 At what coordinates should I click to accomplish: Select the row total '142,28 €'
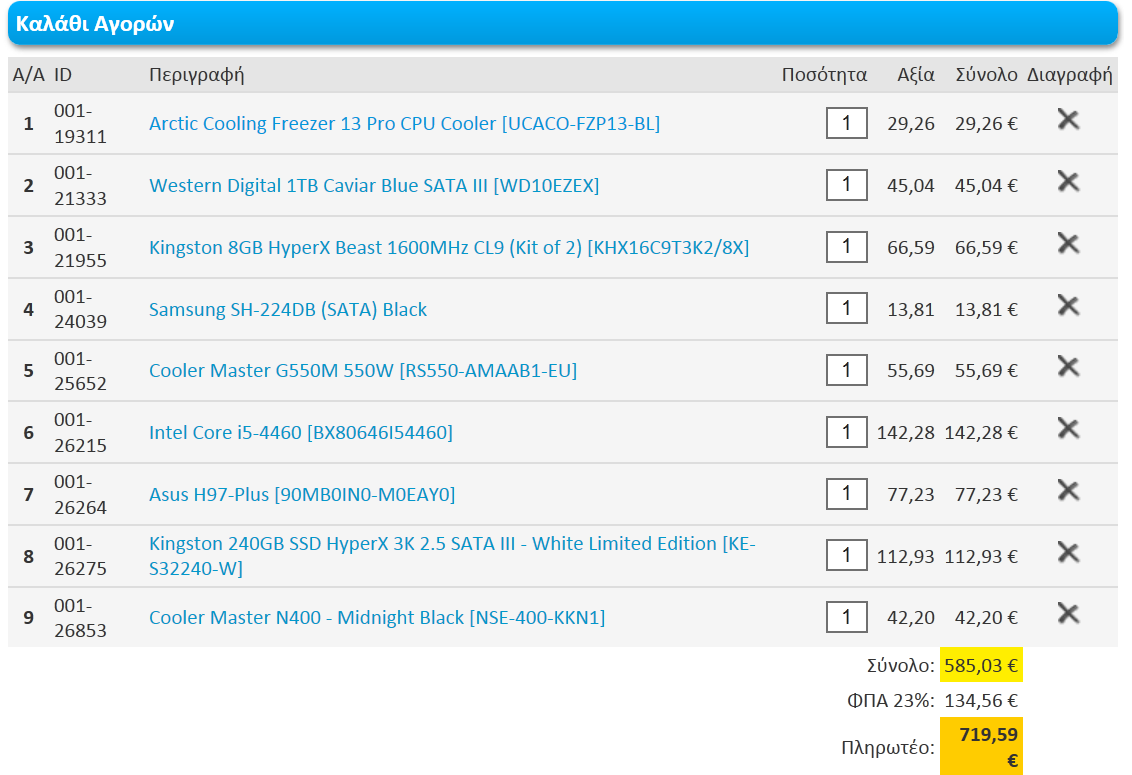(x=981, y=433)
